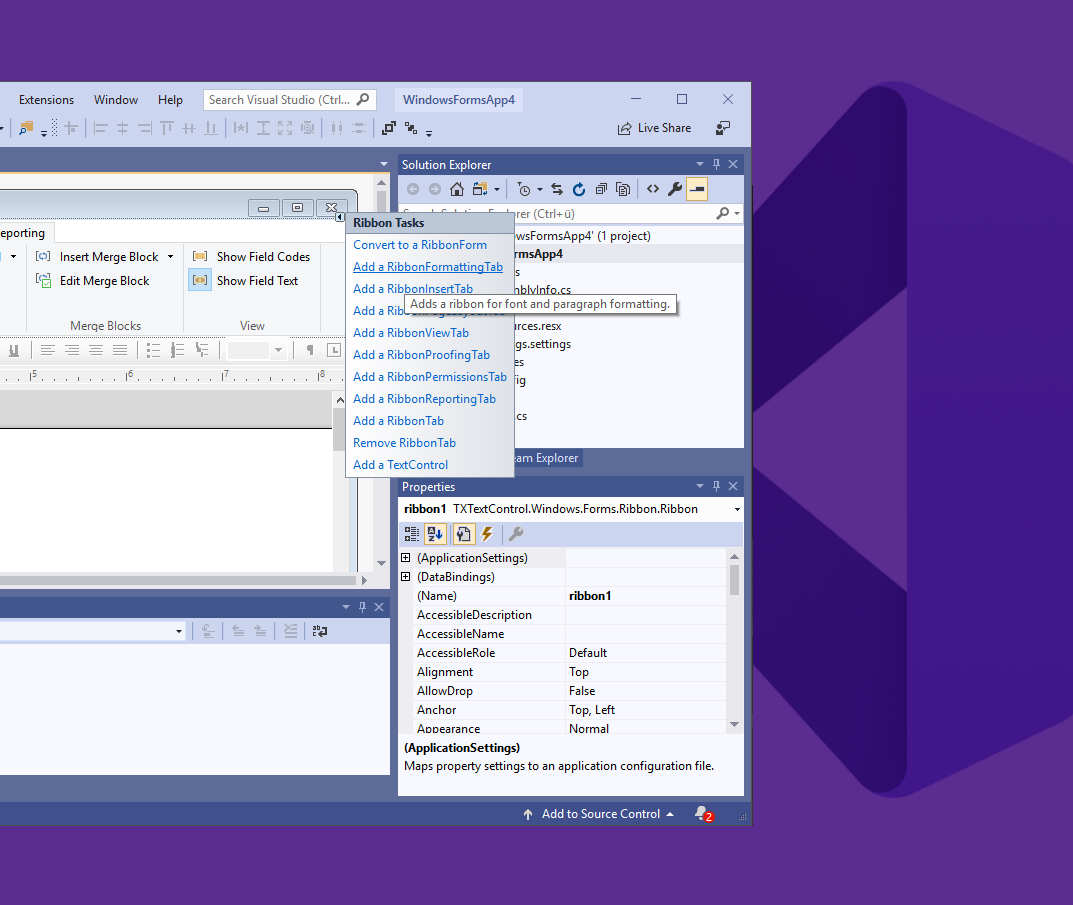Open the Home view in Solution Explorer
The image size is (1073, 905).
[457, 188]
